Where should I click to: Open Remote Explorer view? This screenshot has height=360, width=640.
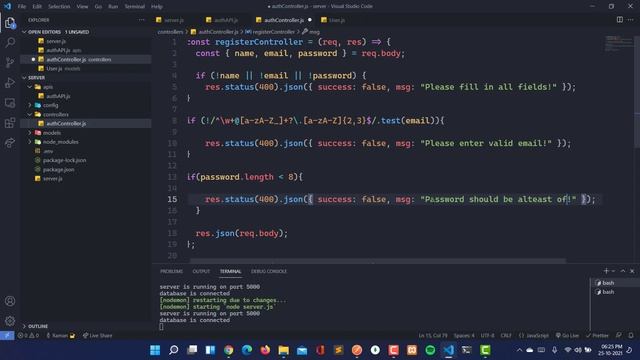click(x=10, y=102)
